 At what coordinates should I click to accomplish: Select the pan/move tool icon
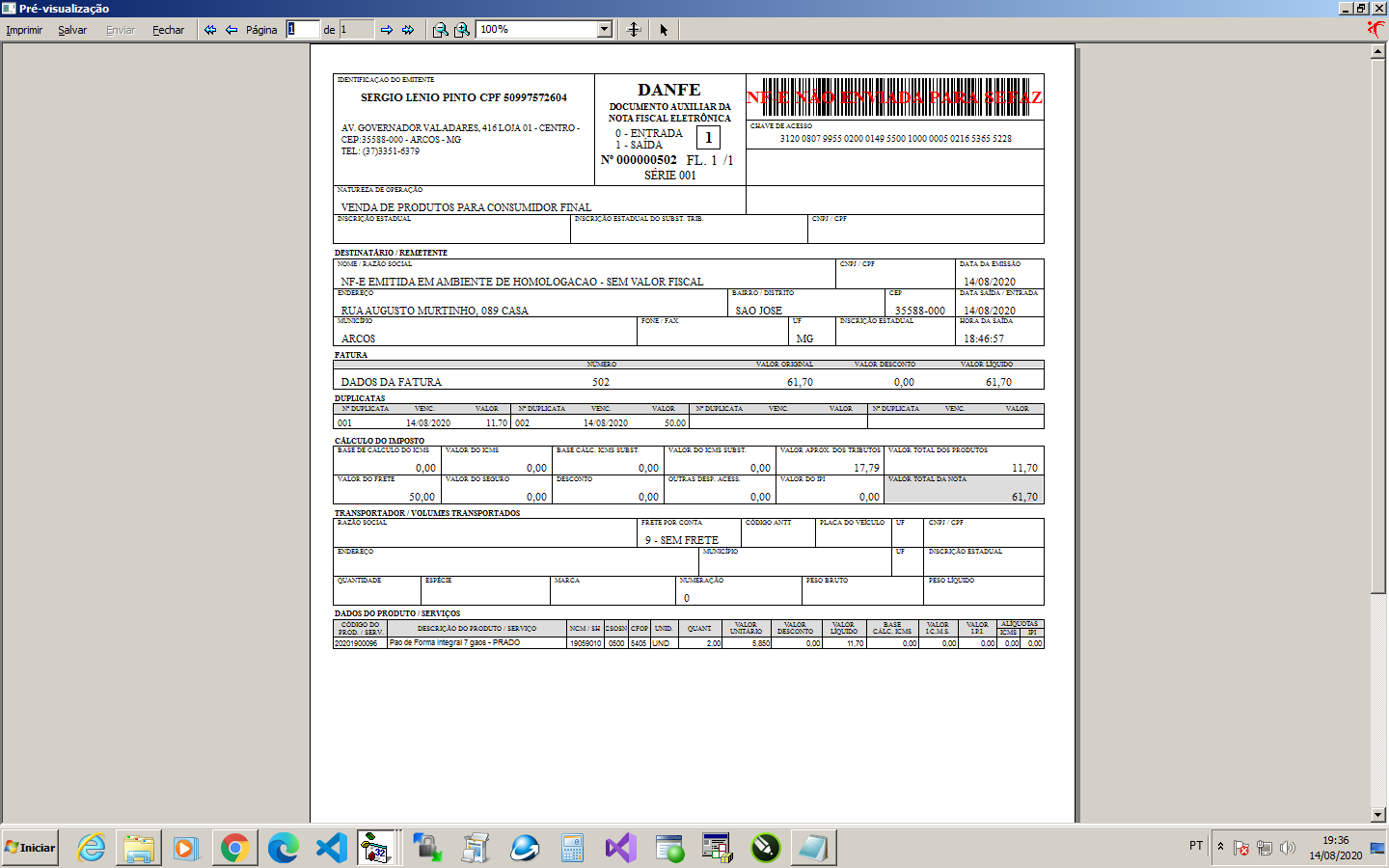tap(634, 30)
